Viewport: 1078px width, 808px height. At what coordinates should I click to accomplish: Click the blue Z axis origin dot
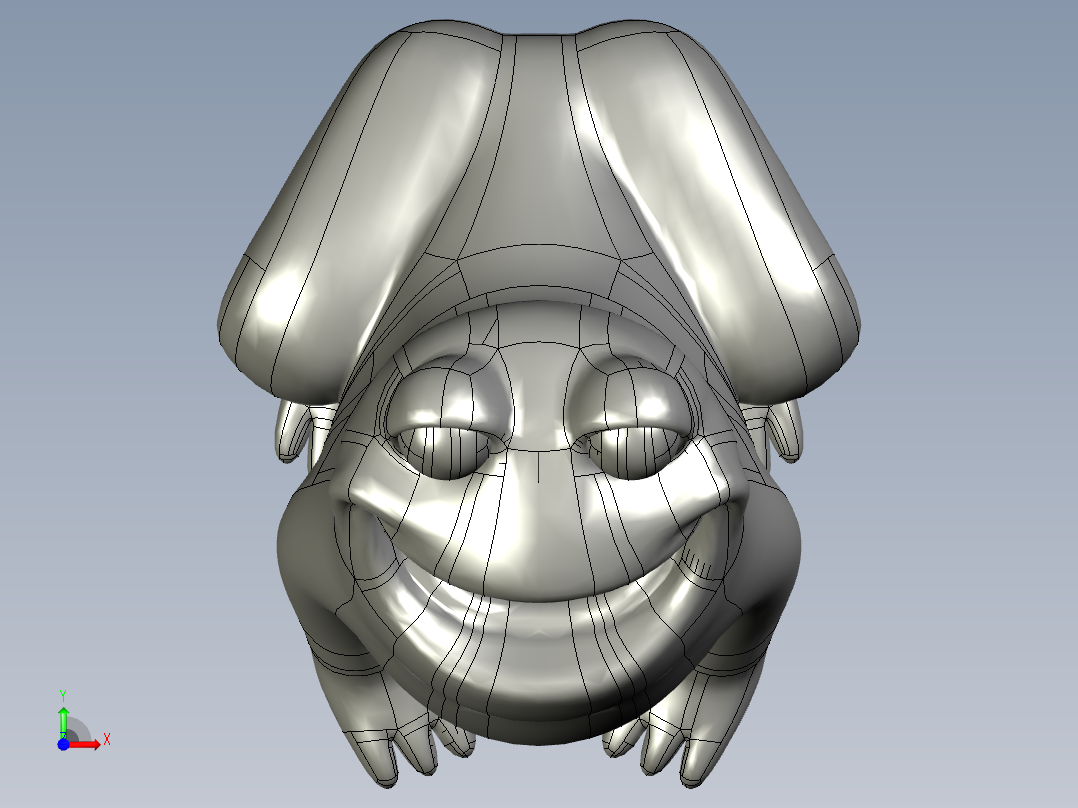pos(63,744)
